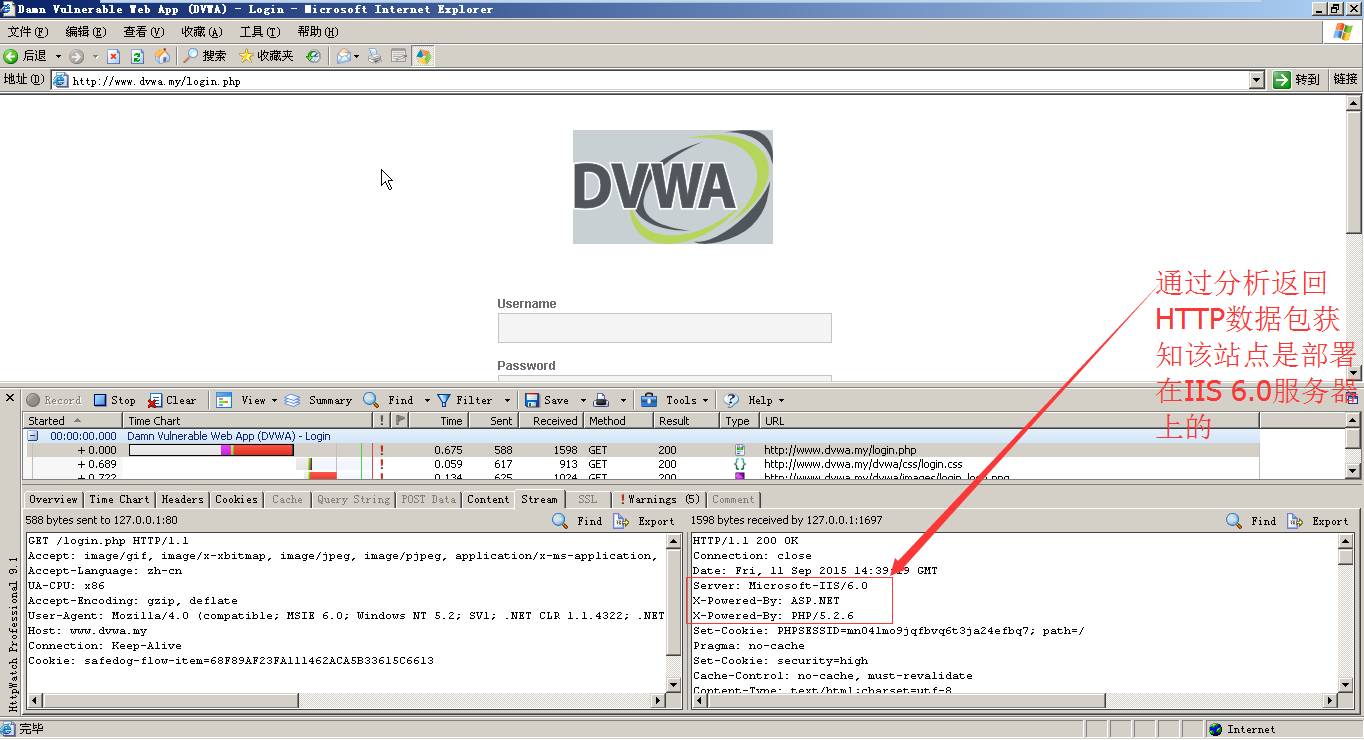Open the Mail button dropdown arrow
The width and height of the screenshot is (1364, 740).
[x=356, y=56]
